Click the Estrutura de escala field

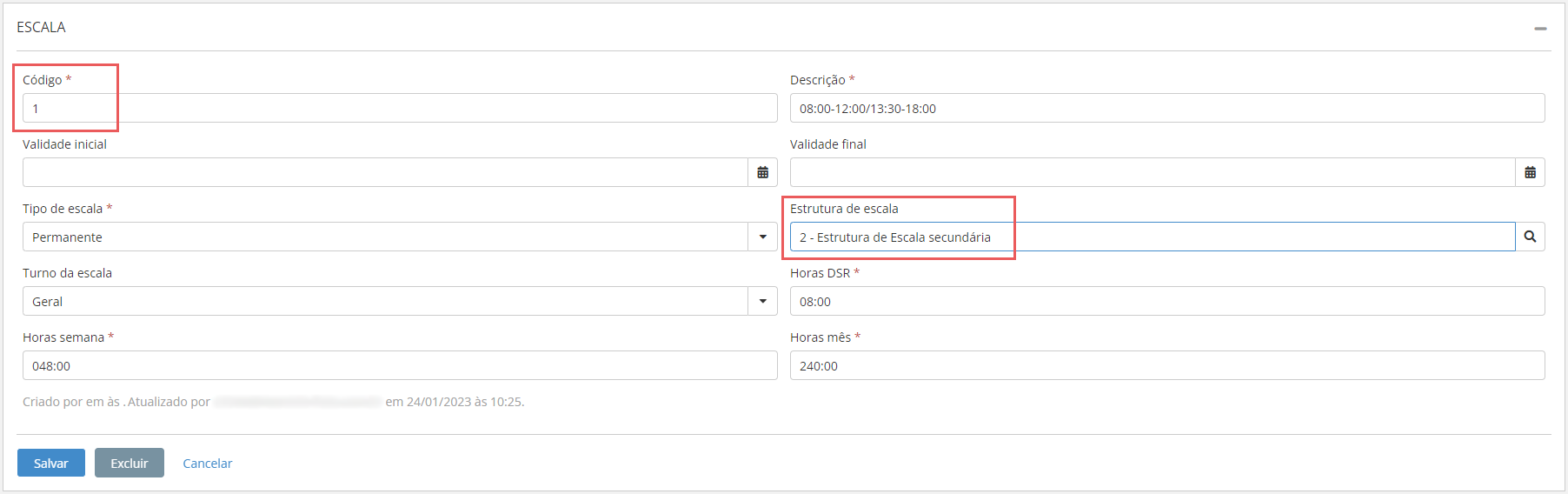click(x=1152, y=237)
